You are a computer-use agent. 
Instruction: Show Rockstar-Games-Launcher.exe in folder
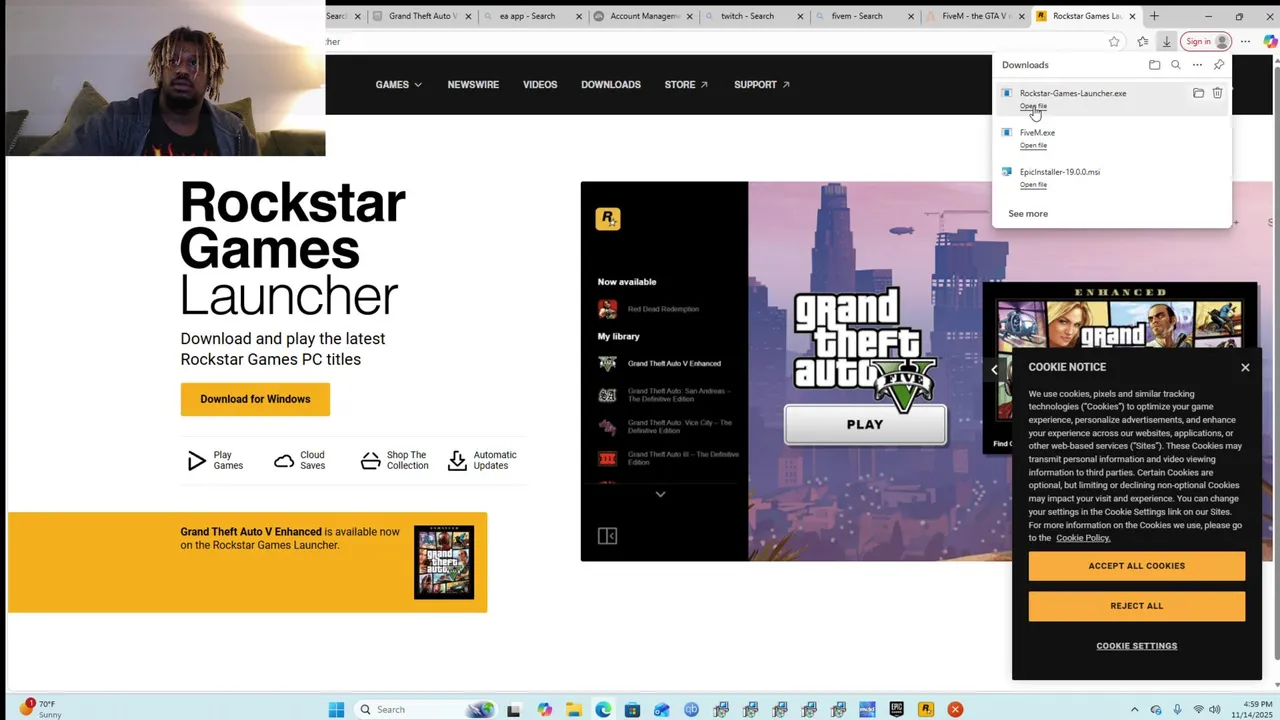coord(1198,93)
